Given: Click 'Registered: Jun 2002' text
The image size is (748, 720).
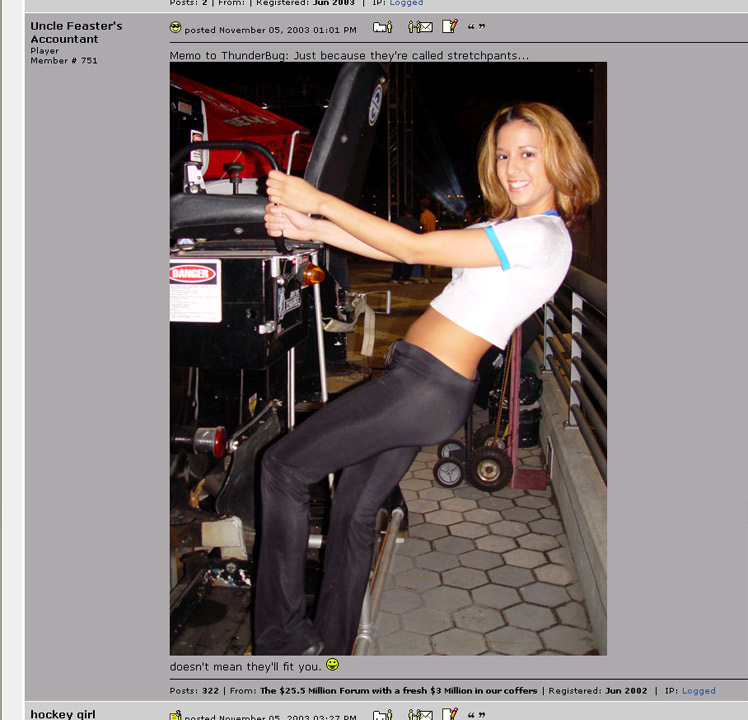Looking at the screenshot, I should [598, 690].
